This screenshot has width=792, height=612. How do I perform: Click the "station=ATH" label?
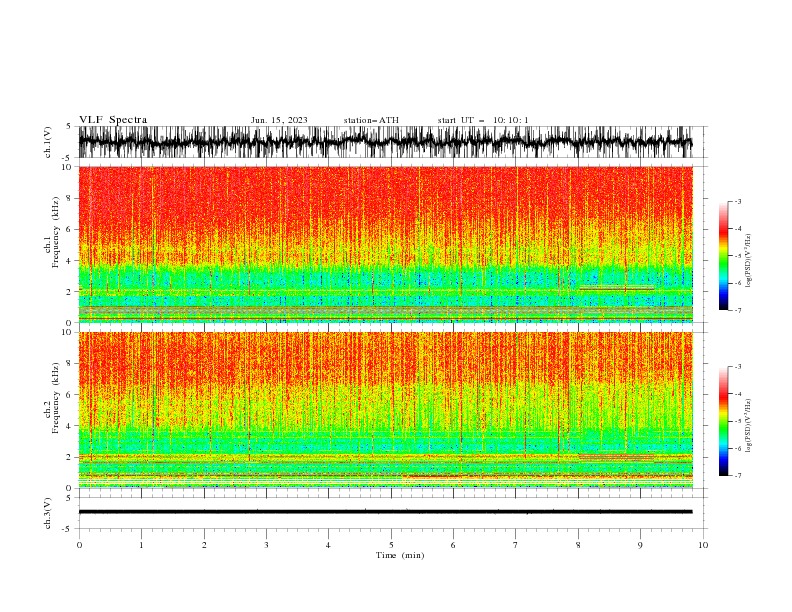(371, 120)
